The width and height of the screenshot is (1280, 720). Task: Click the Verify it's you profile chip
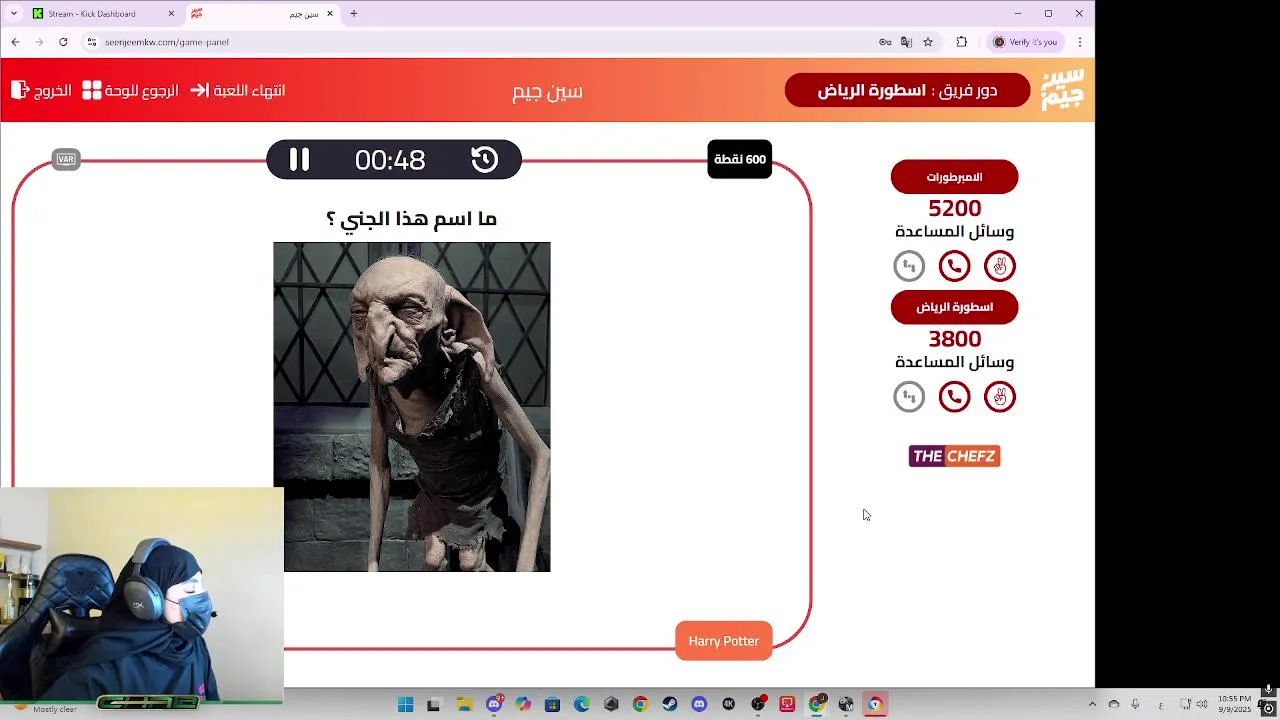pos(1026,42)
